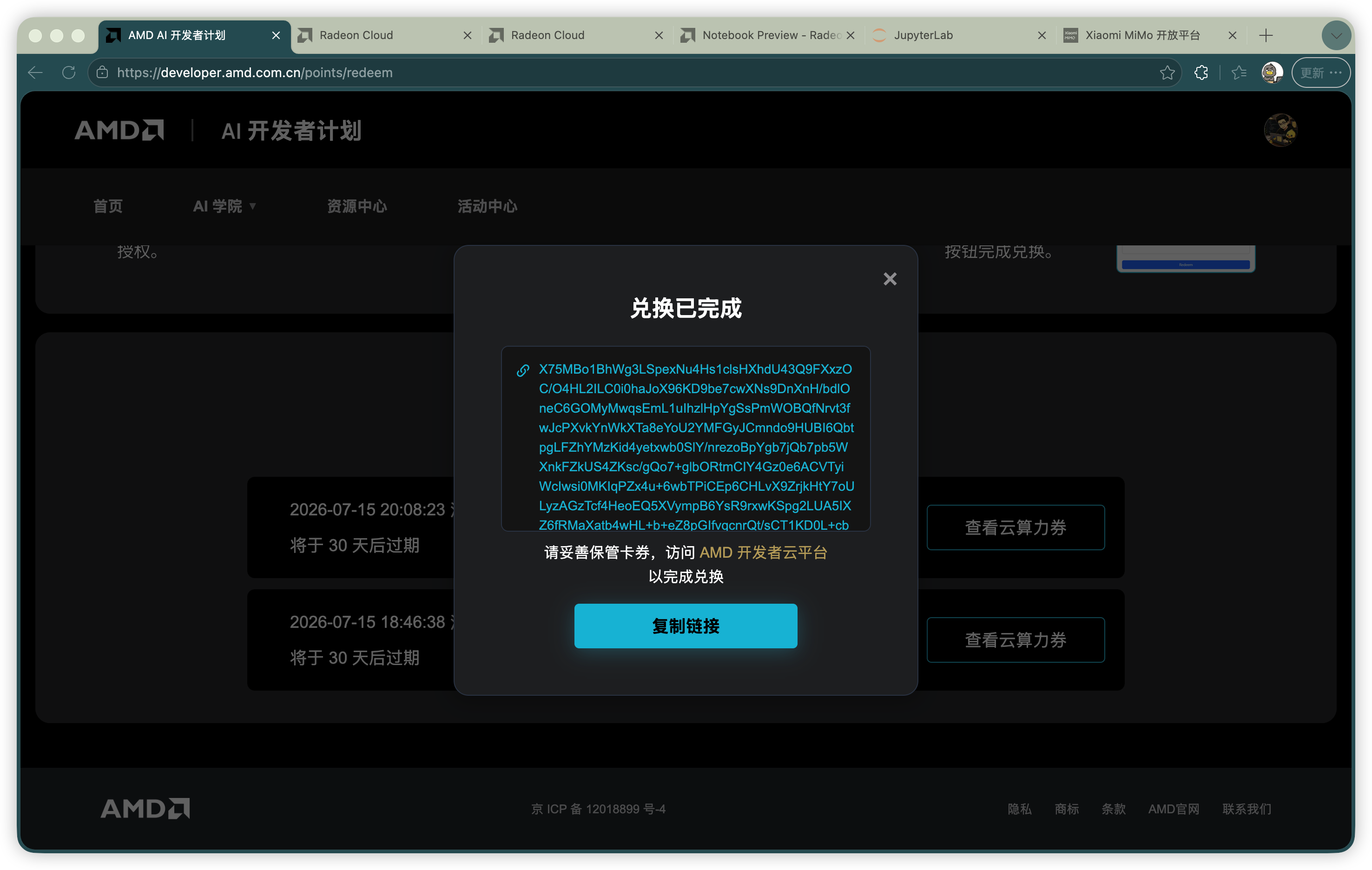The height and width of the screenshot is (870, 1372).
Task: Open 活动中心 in the navigation
Action: [487, 206]
